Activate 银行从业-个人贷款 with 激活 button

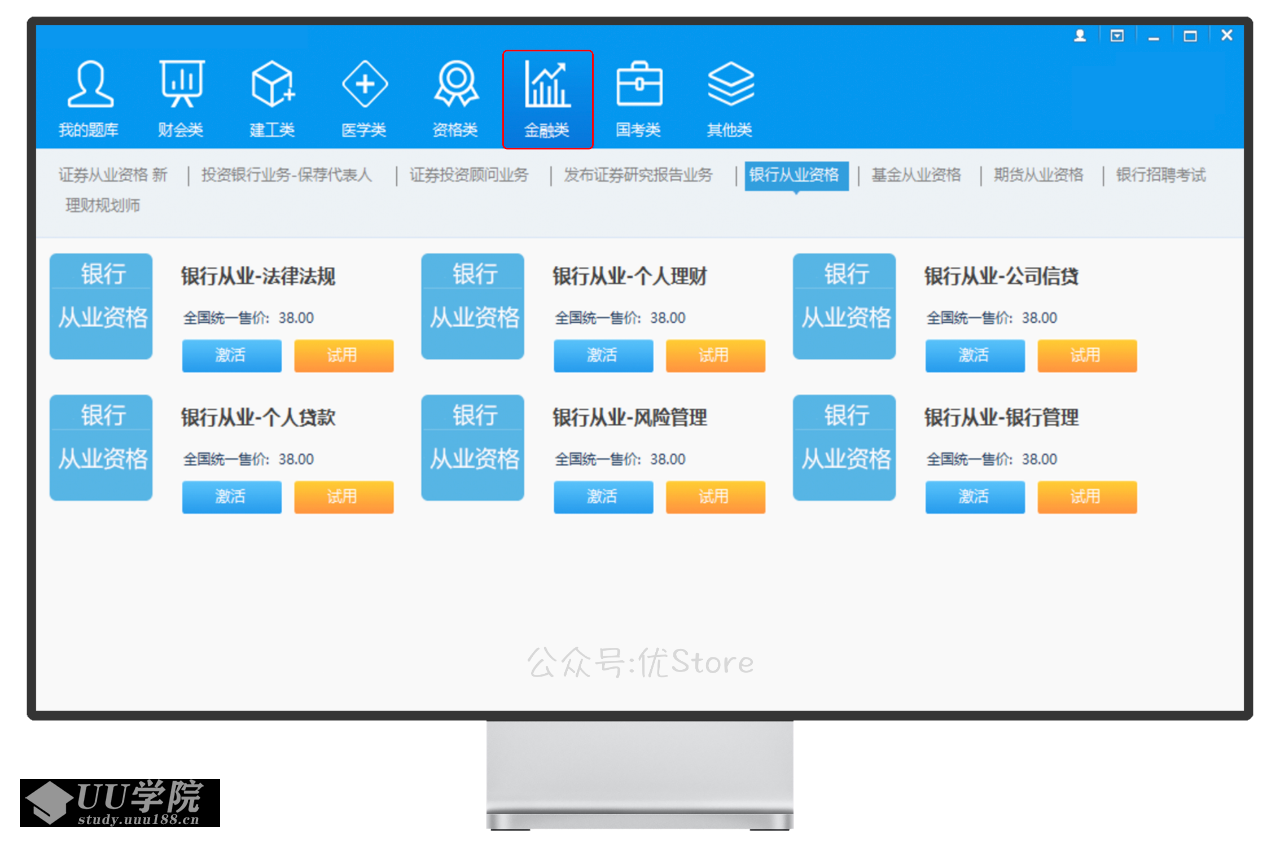click(x=232, y=497)
